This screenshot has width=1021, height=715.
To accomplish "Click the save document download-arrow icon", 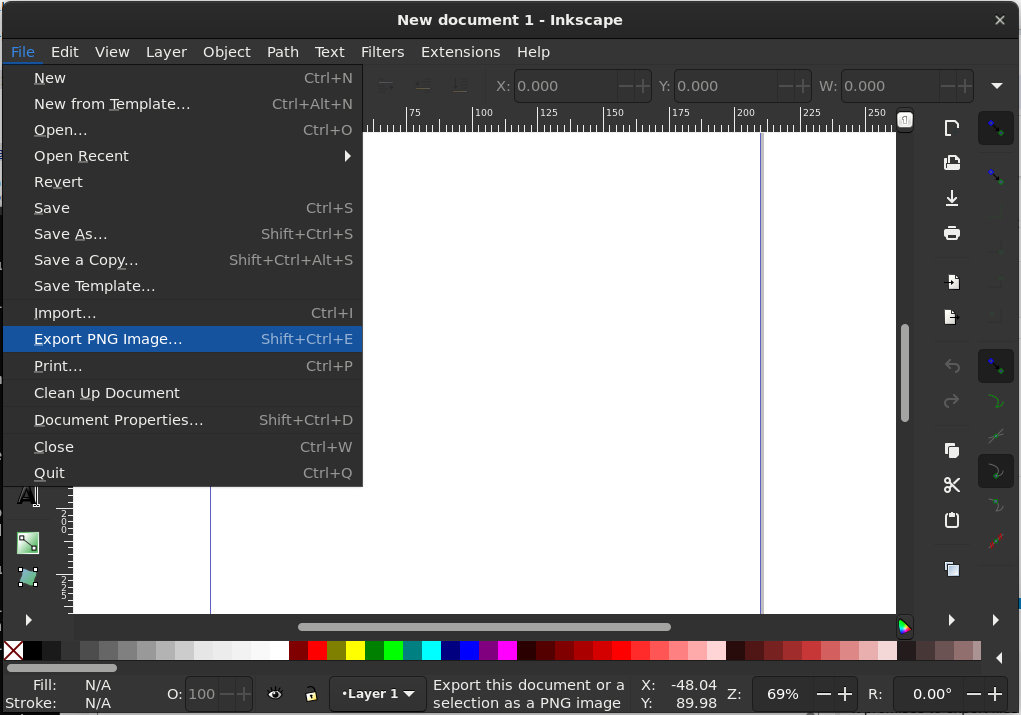I will [951, 198].
